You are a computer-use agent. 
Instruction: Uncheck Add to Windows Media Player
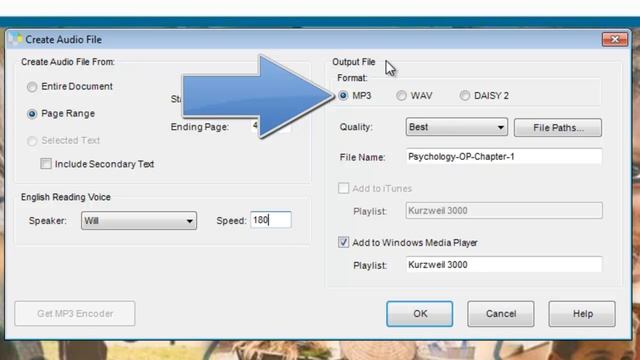coord(343,242)
